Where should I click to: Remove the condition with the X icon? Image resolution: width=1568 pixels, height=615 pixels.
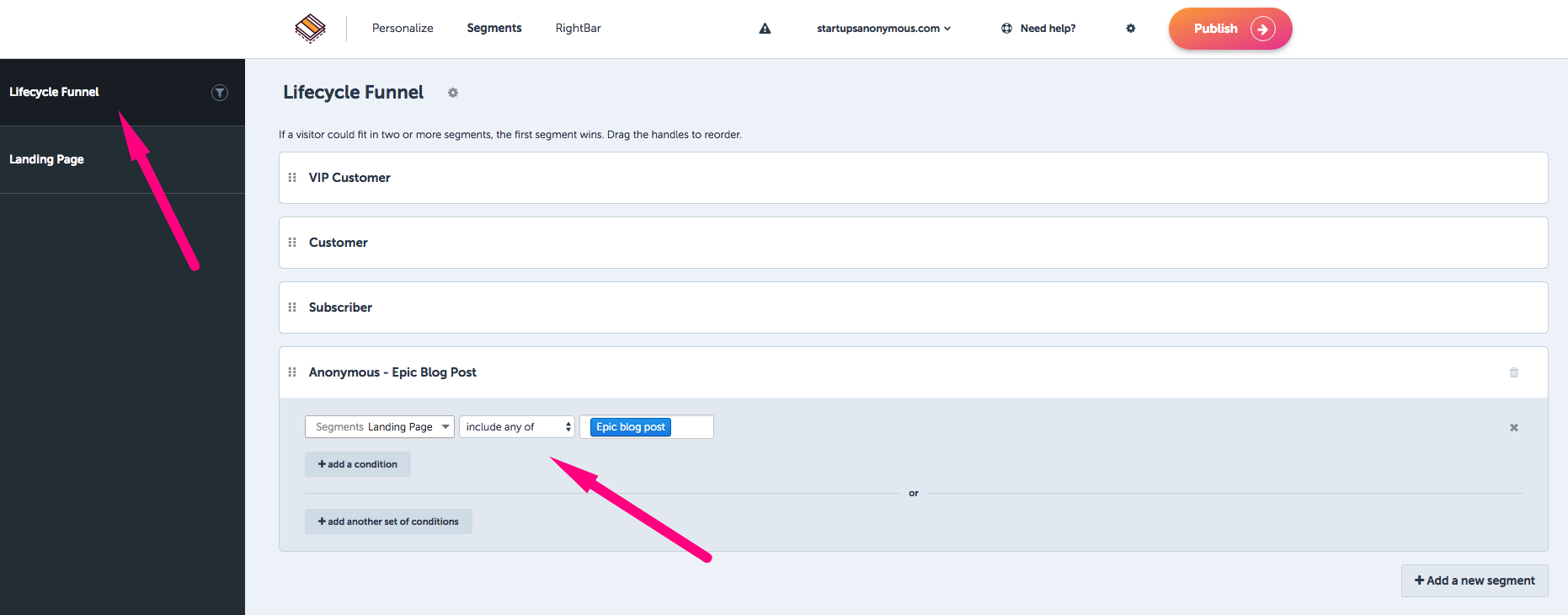(1514, 428)
